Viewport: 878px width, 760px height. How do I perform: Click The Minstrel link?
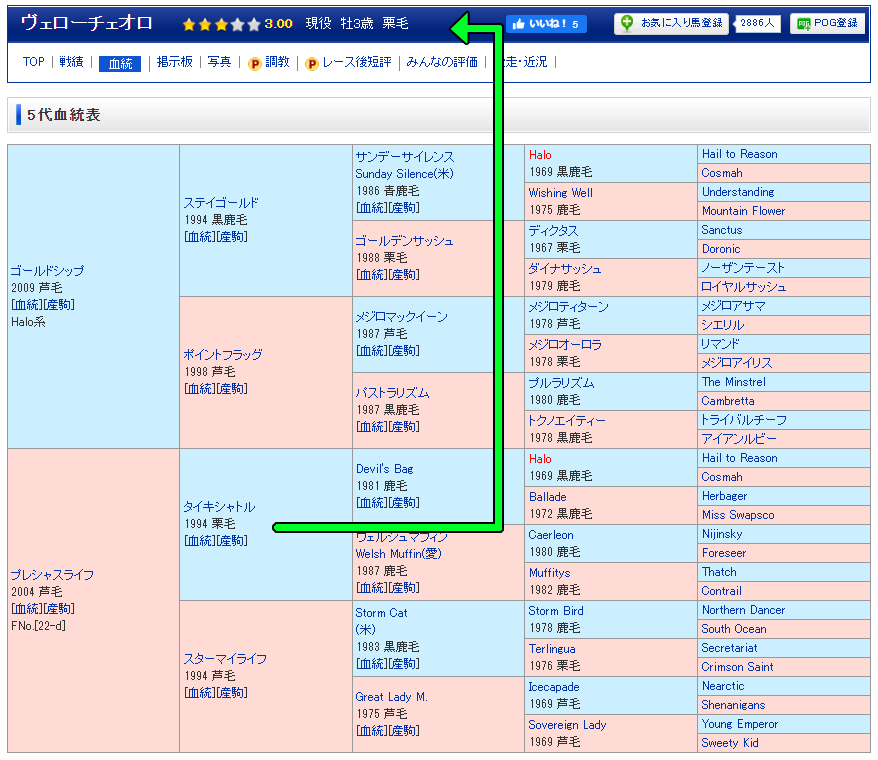(733, 382)
